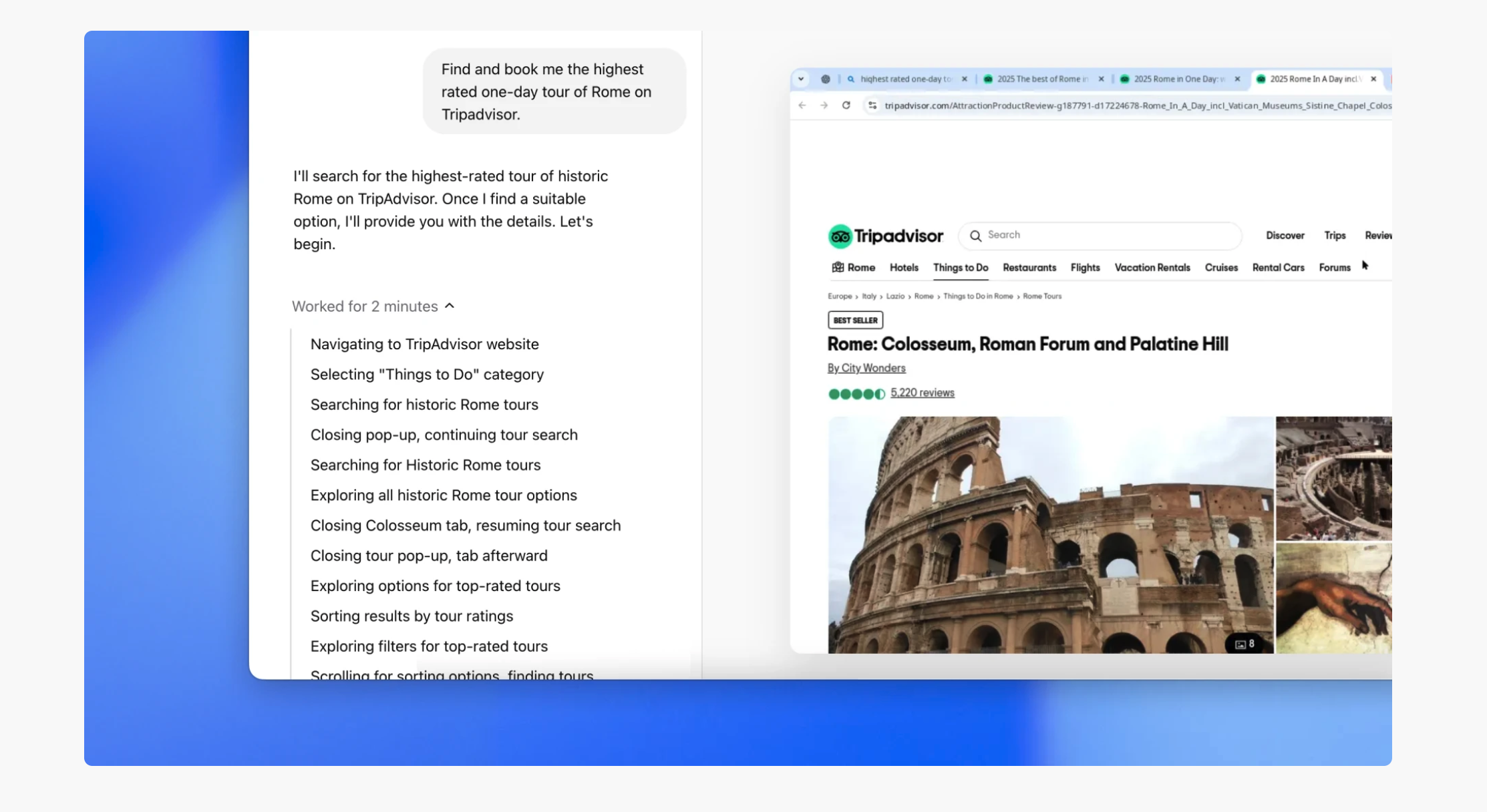The width and height of the screenshot is (1487, 812).
Task: Open the Review menu item
Action: tap(1378, 235)
